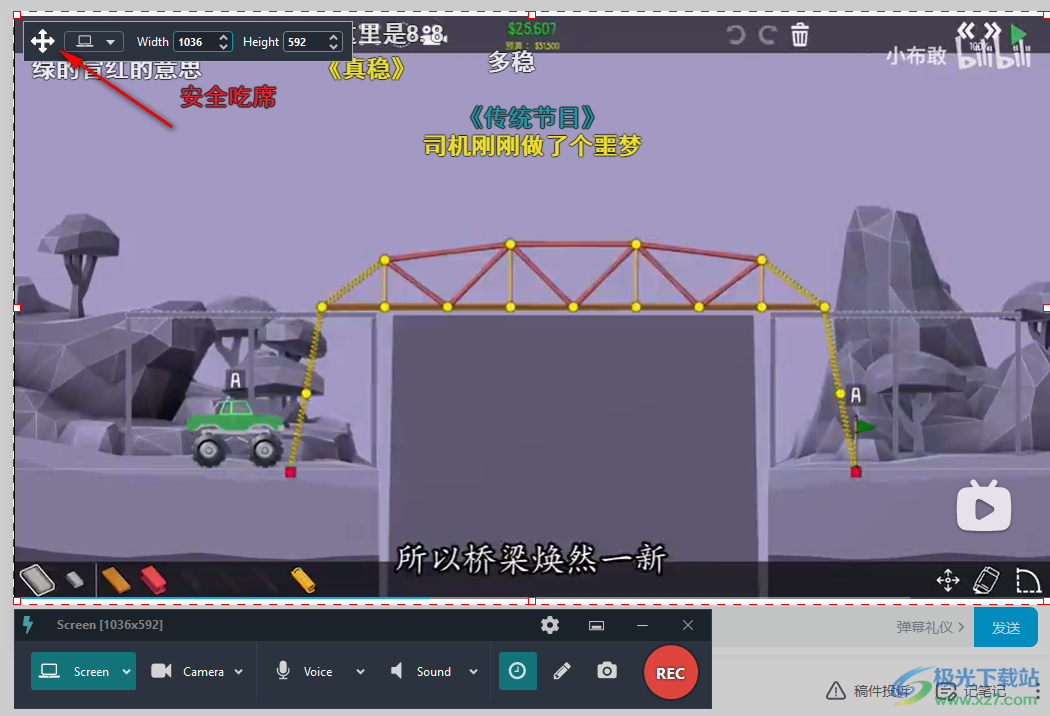Screen dimensions: 1050x716
Task: Select the road material icon
Action: pos(38,579)
